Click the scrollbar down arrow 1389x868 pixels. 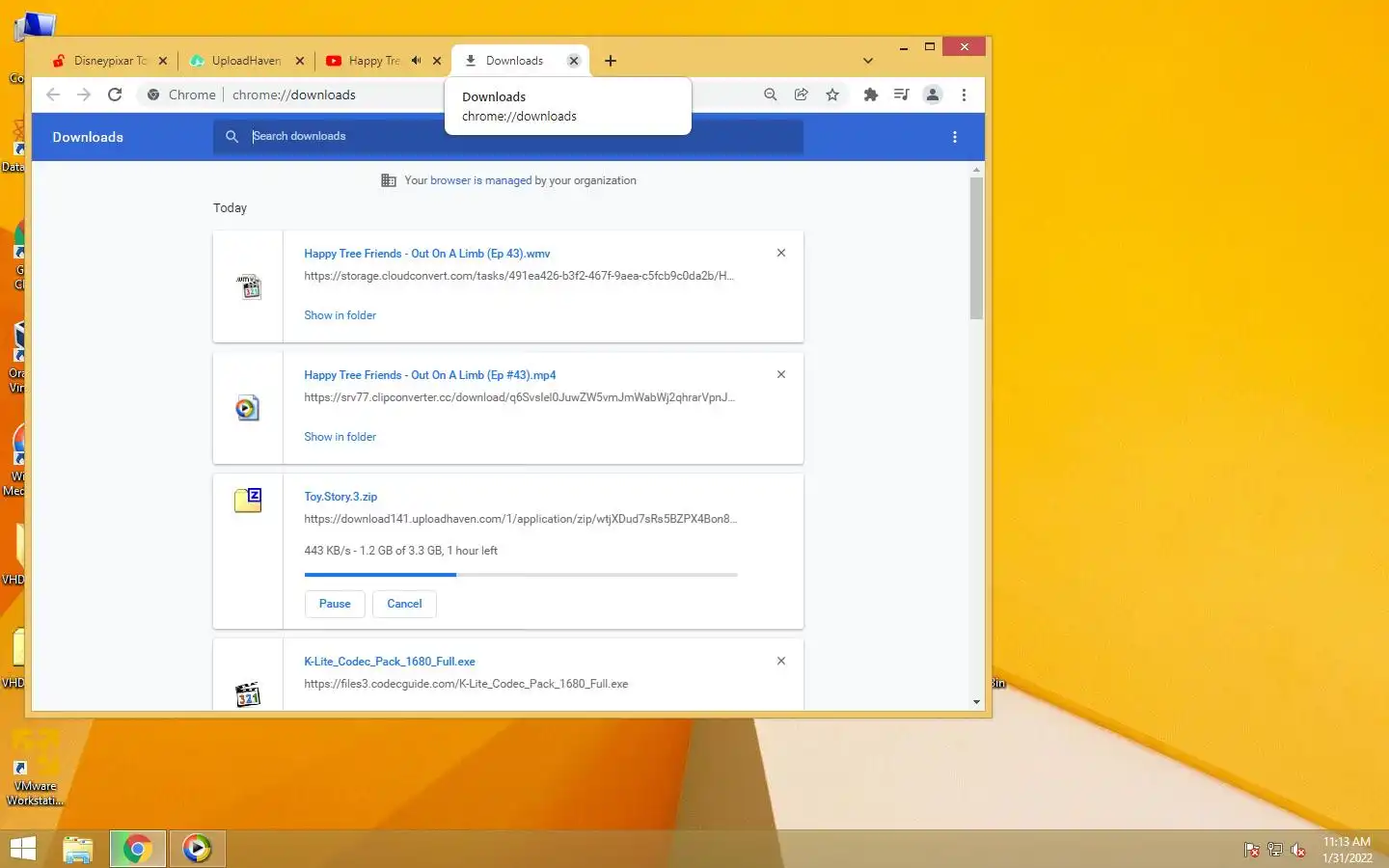pyautogui.click(x=976, y=702)
